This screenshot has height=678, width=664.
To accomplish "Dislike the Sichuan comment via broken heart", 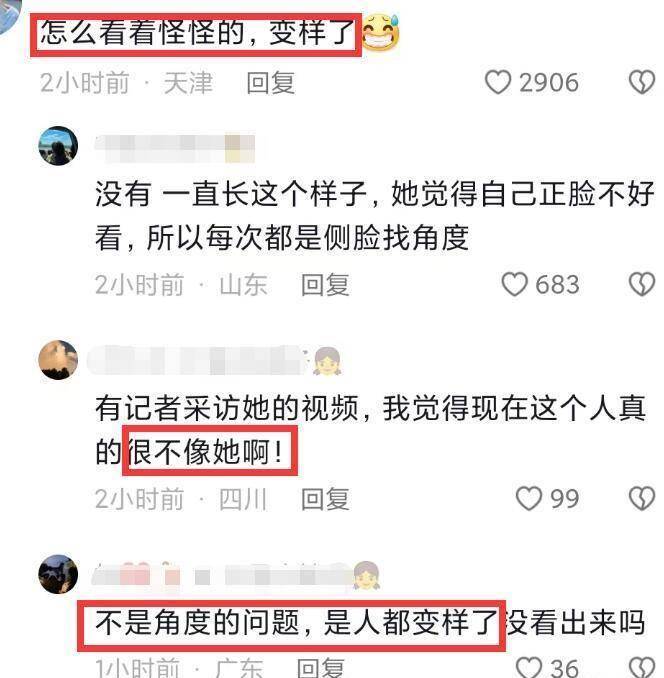I will pyautogui.click(x=642, y=498).
